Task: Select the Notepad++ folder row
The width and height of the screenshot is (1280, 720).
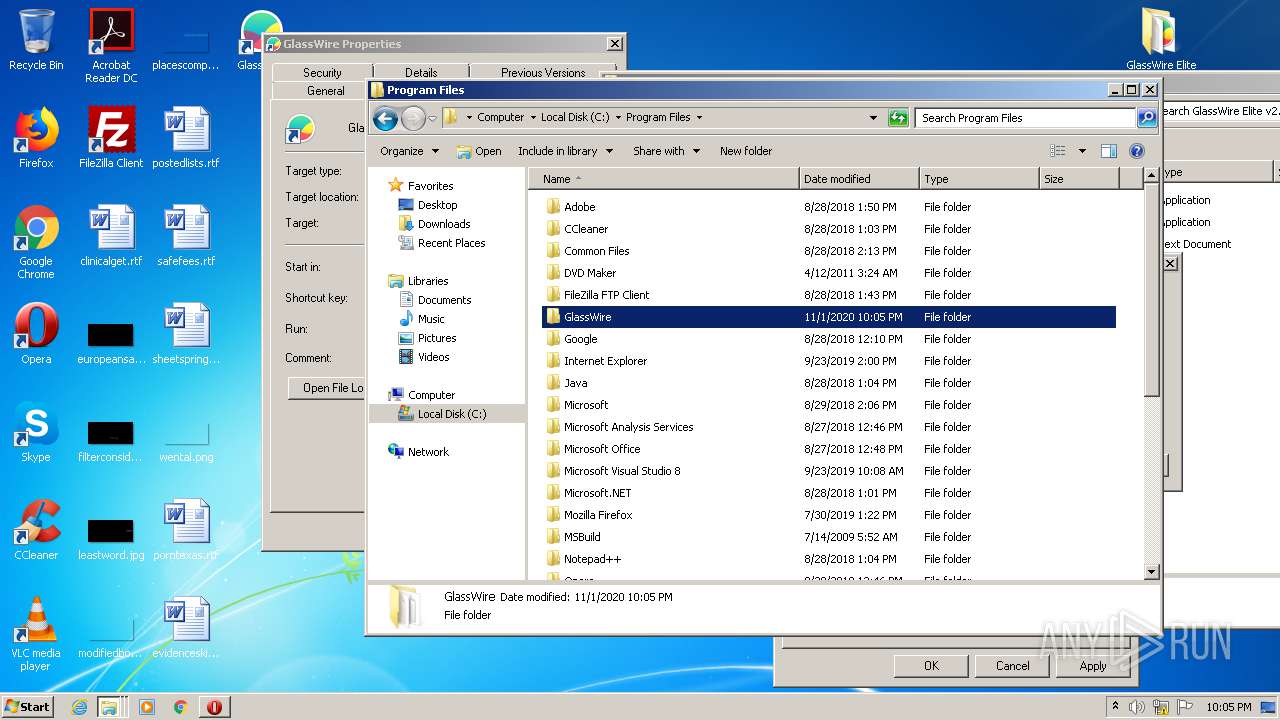Action: tap(828, 559)
